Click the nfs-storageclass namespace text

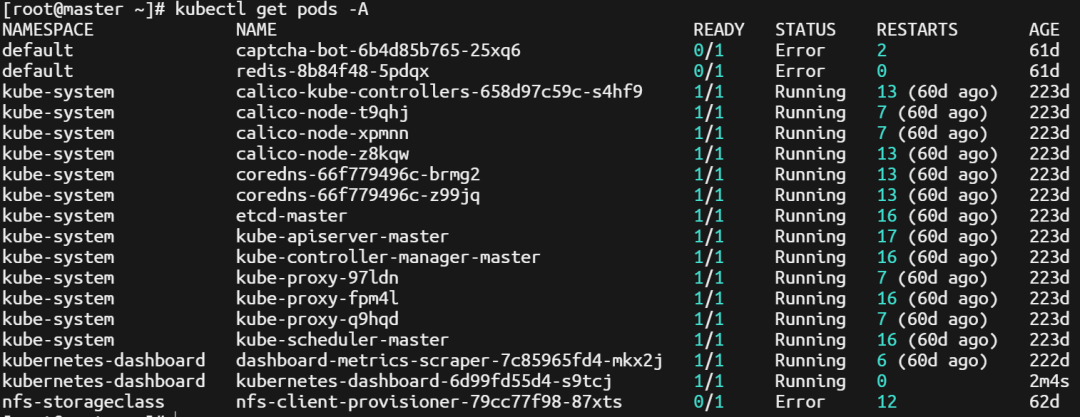(83, 402)
